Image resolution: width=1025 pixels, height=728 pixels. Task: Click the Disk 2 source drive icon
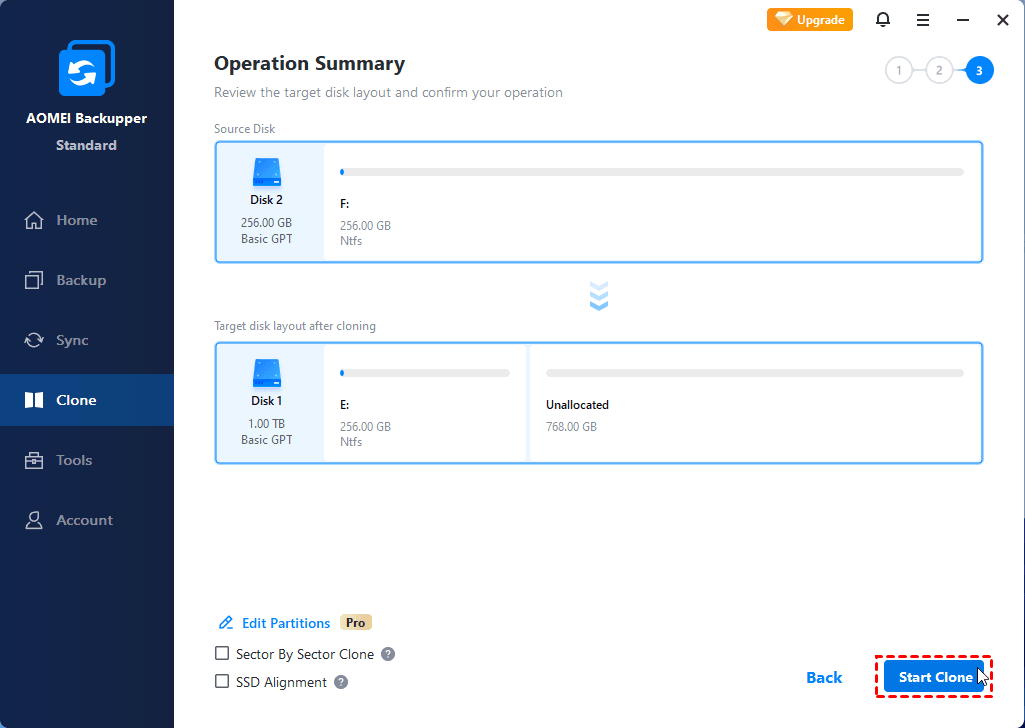point(267,173)
